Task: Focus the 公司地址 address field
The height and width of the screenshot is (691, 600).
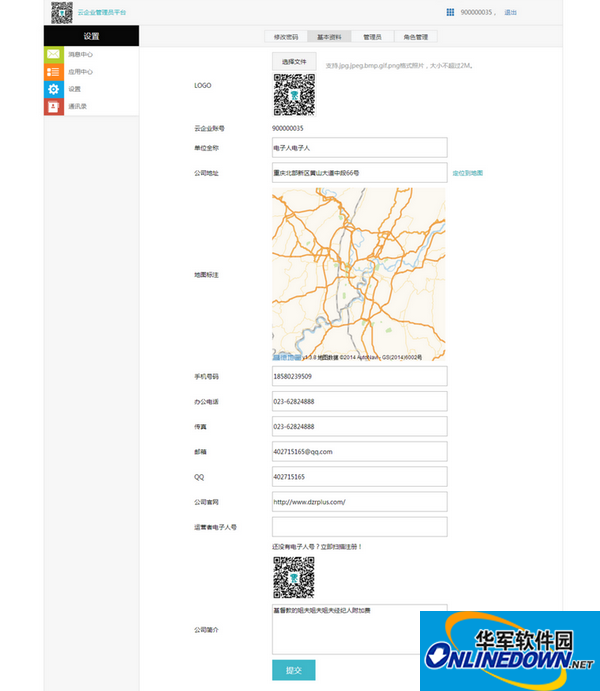Action: coord(359,173)
